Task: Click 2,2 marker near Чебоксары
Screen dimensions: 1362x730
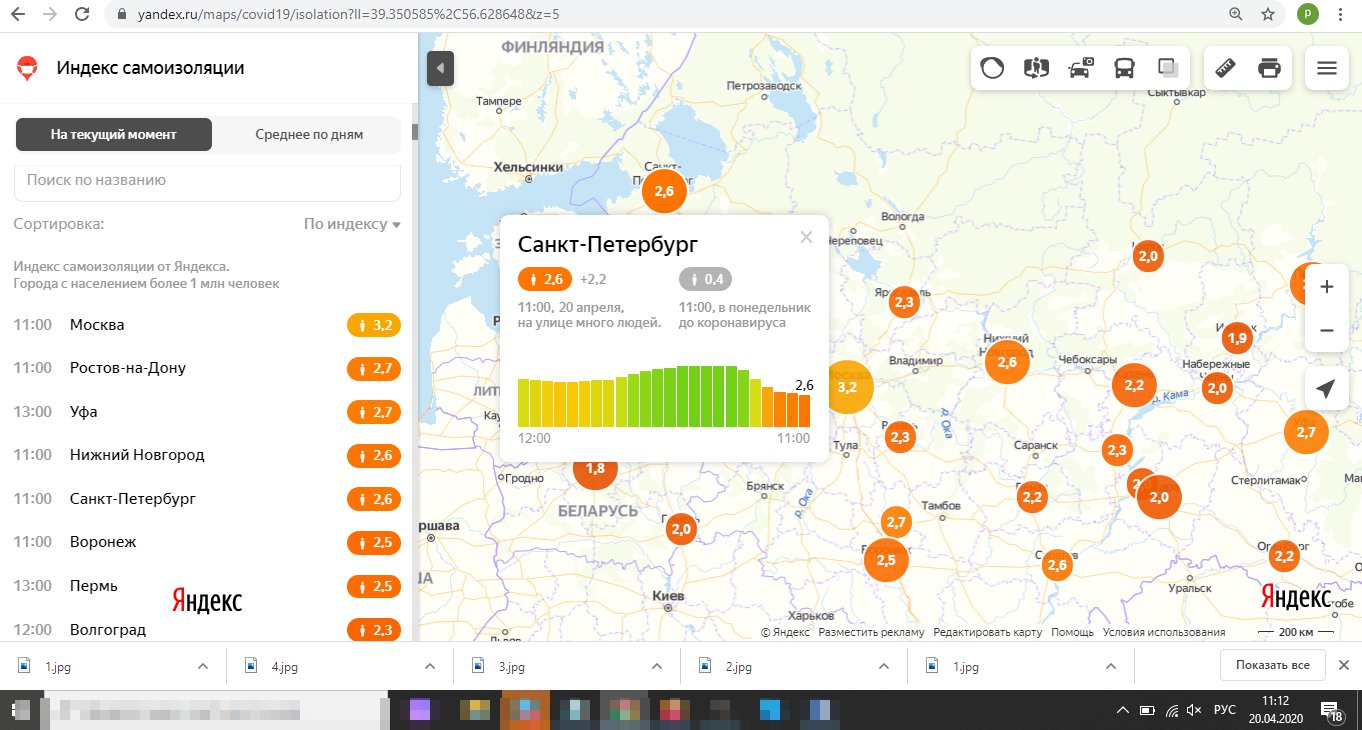Action: pos(1134,385)
